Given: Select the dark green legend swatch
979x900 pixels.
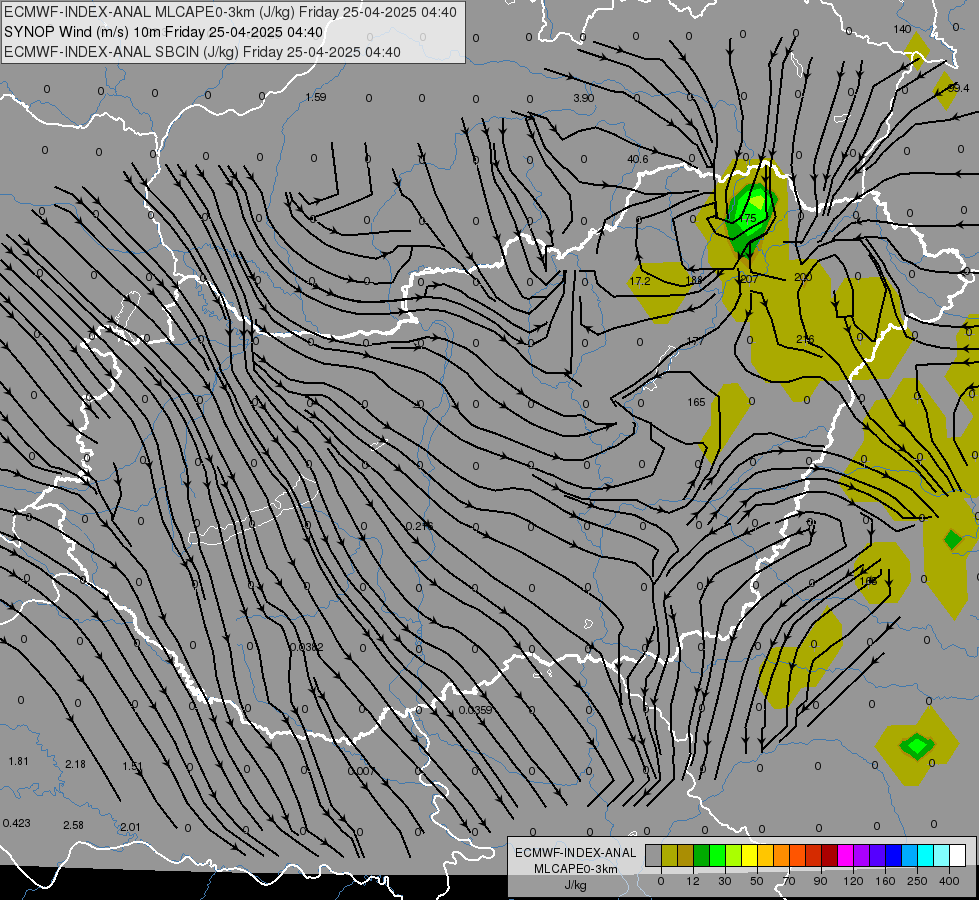Looking at the screenshot, I should [x=701, y=855].
